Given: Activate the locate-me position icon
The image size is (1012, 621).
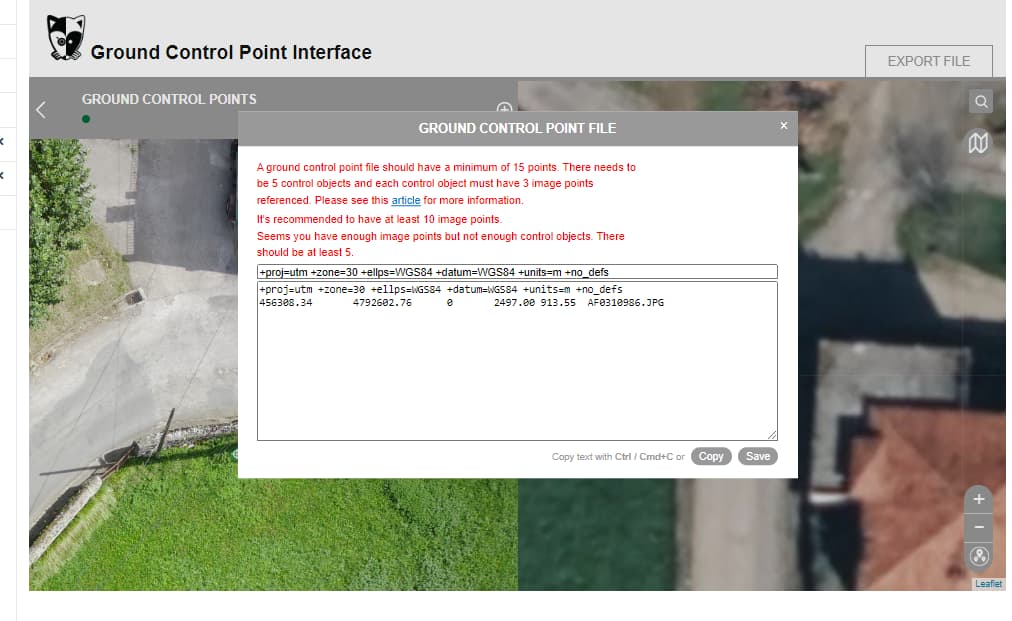Looking at the screenshot, I should pyautogui.click(x=978, y=556).
